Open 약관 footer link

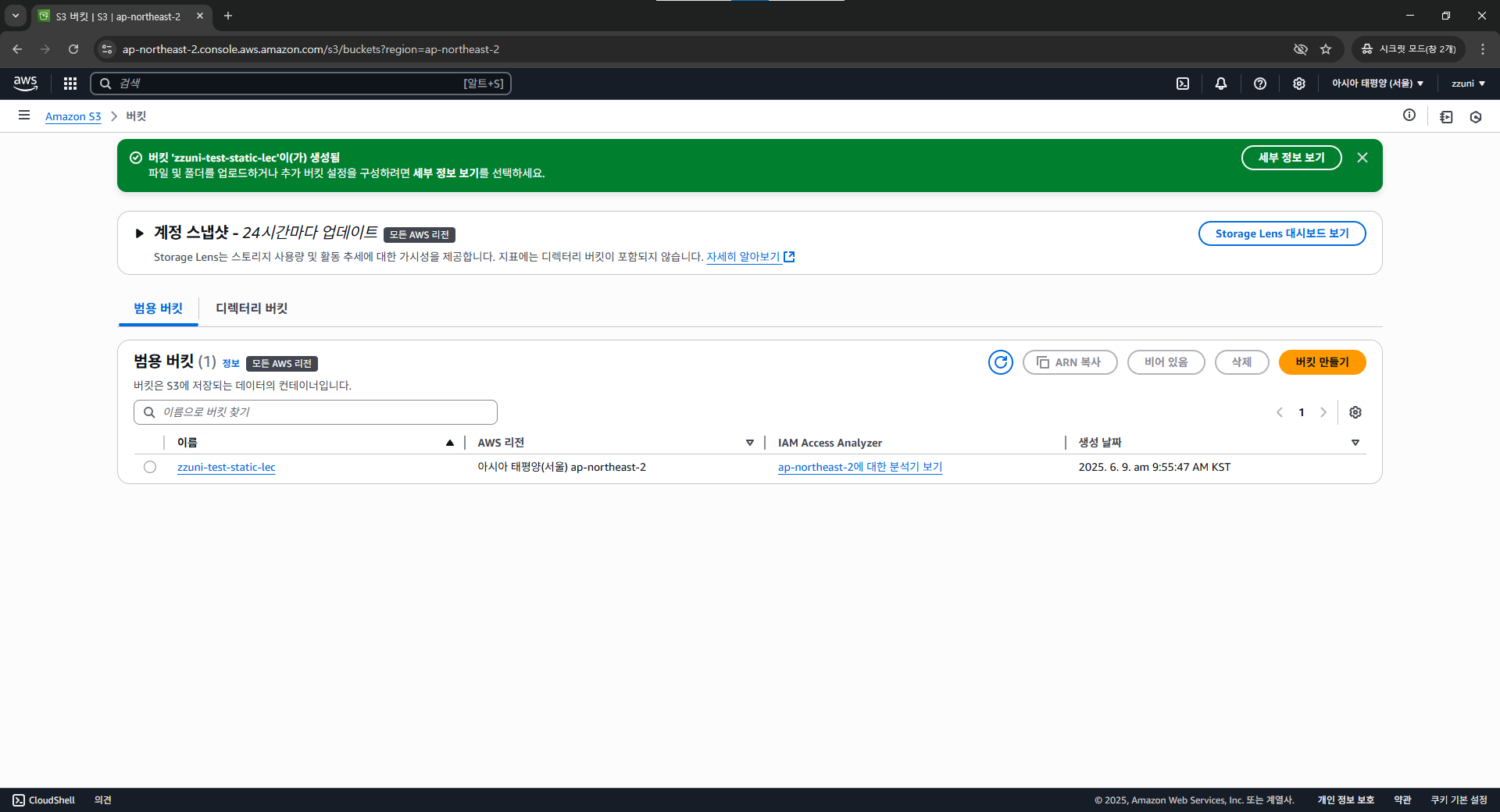[x=1402, y=800]
